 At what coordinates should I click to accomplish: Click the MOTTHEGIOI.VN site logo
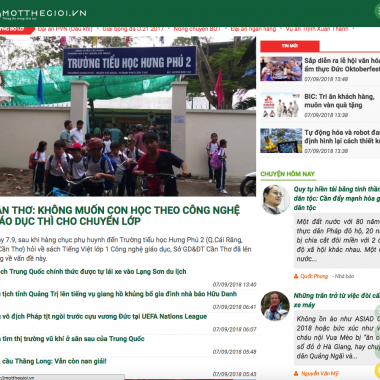(43, 14)
